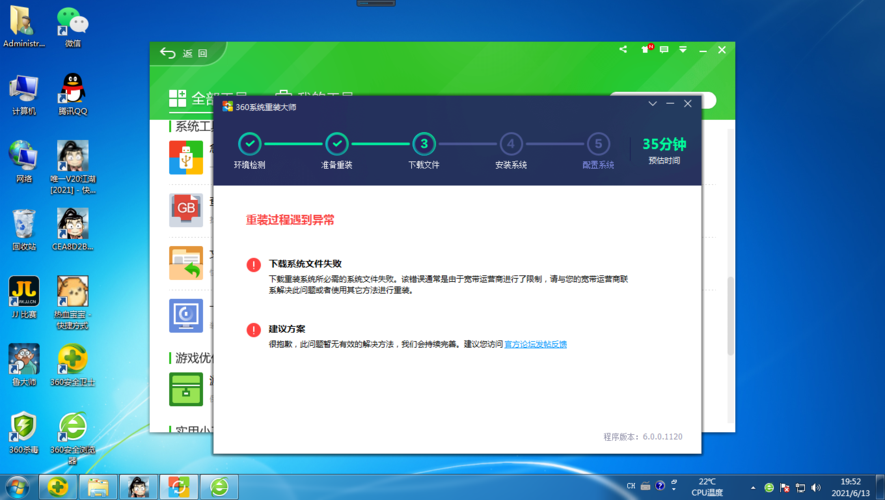Open the language bar options dropdown arrow
The width and height of the screenshot is (885, 500).
click(x=673, y=490)
